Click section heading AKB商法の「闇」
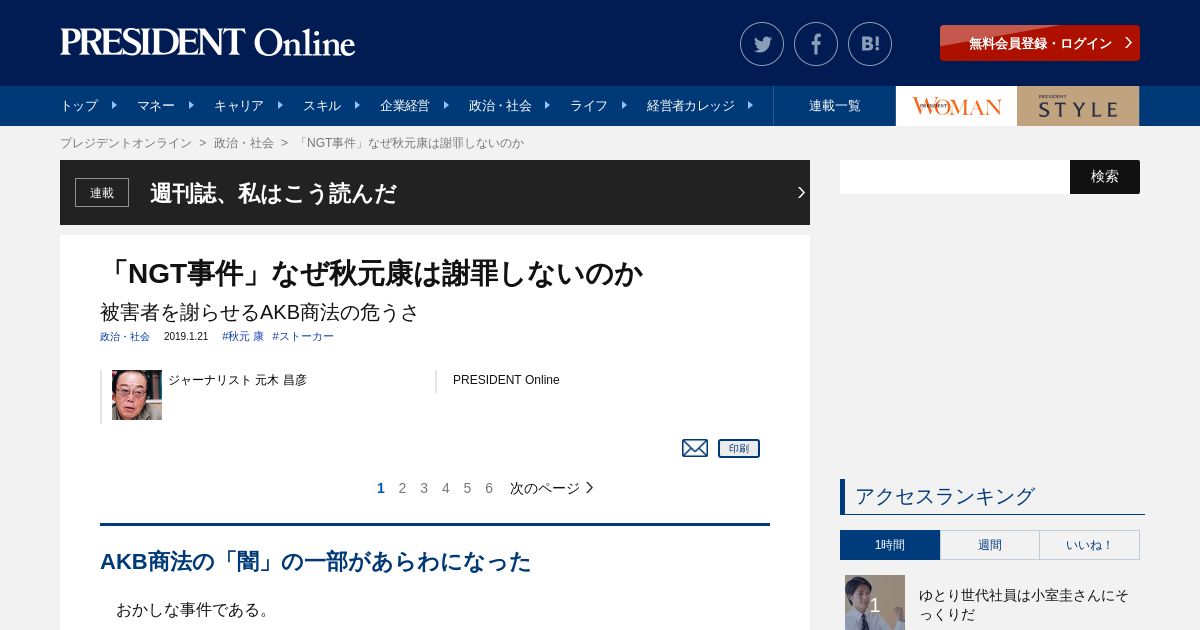Screen dimensions: 1200x630 coord(315,562)
